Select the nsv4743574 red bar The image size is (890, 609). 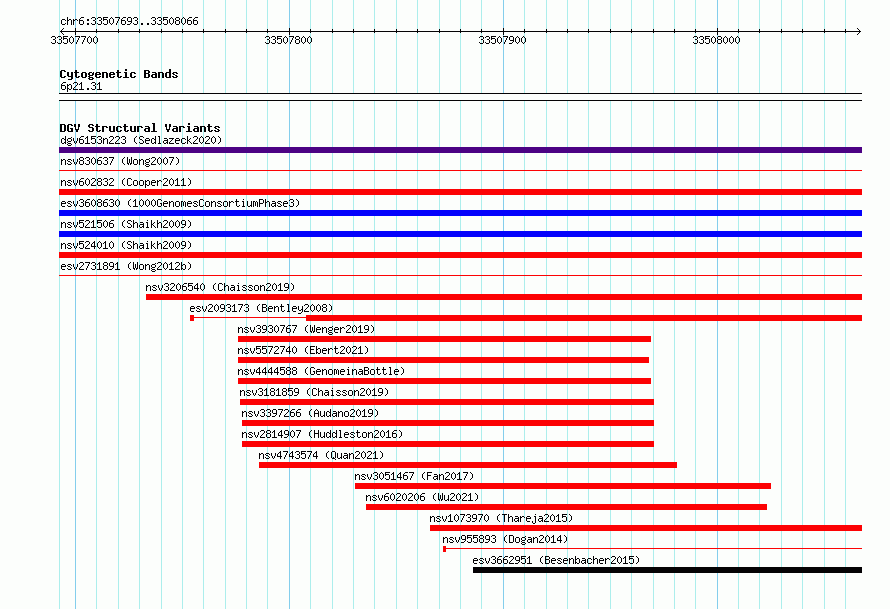pos(468,465)
